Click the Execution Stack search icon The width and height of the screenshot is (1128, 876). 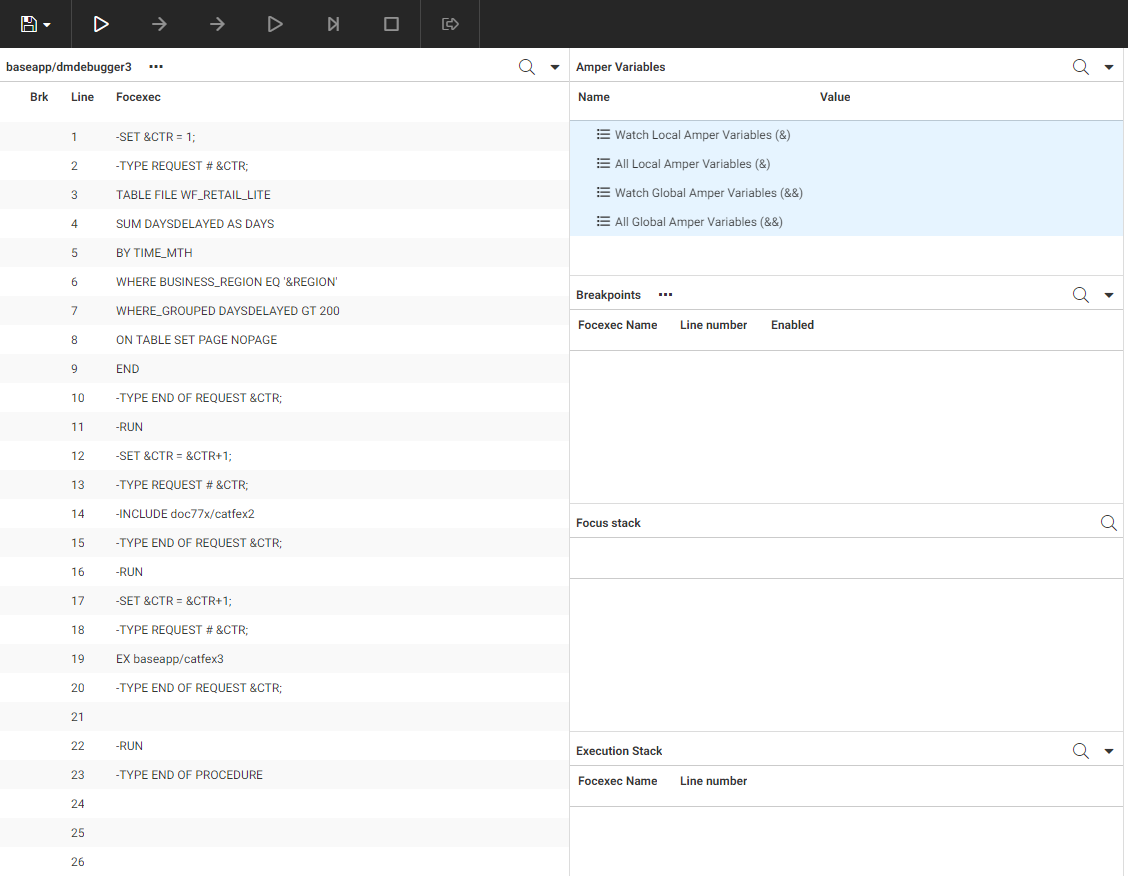point(1081,751)
